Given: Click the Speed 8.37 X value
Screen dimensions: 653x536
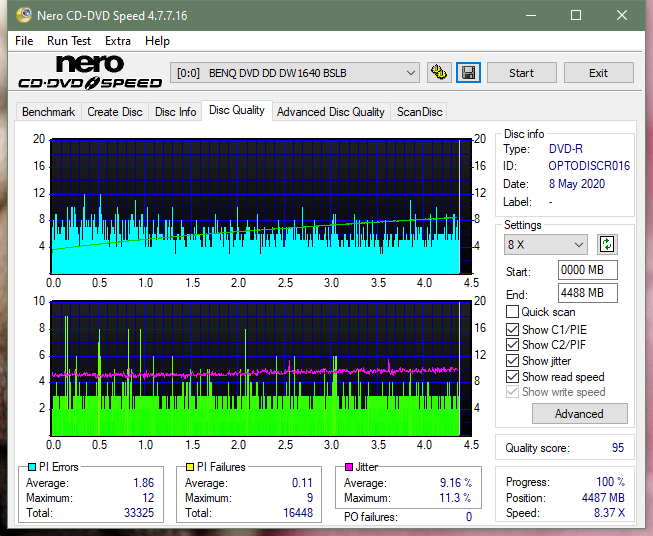Looking at the screenshot, I should coord(609,513).
